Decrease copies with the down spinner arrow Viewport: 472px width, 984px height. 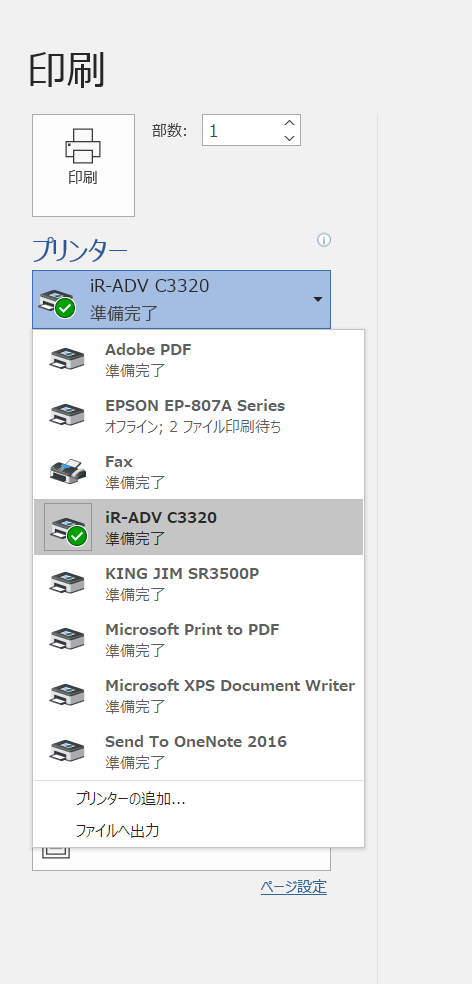click(289, 138)
